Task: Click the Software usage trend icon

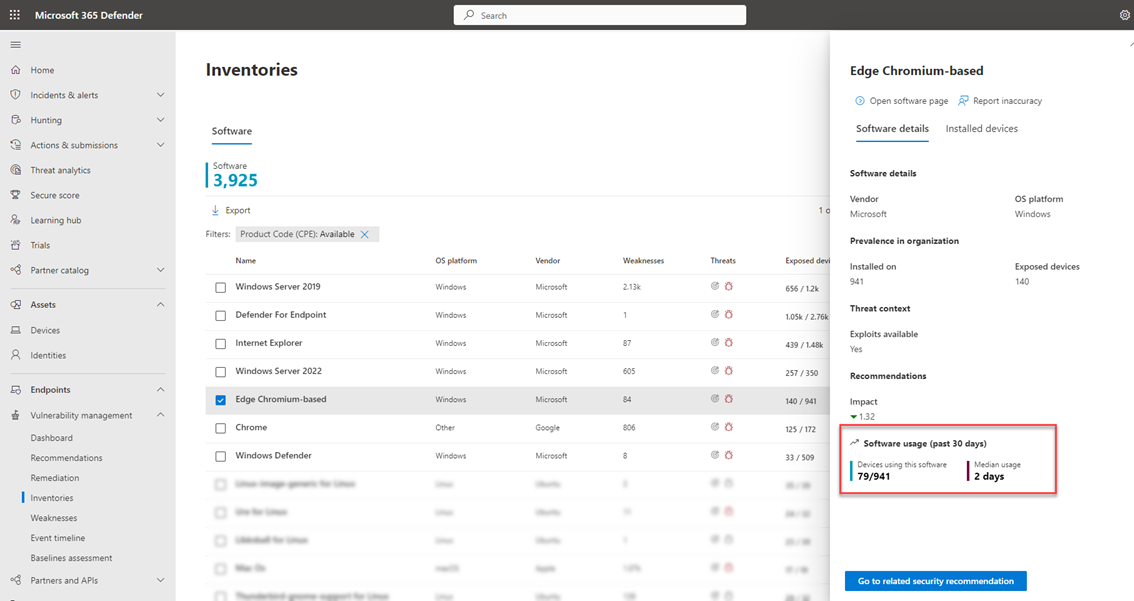Action: (x=854, y=443)
